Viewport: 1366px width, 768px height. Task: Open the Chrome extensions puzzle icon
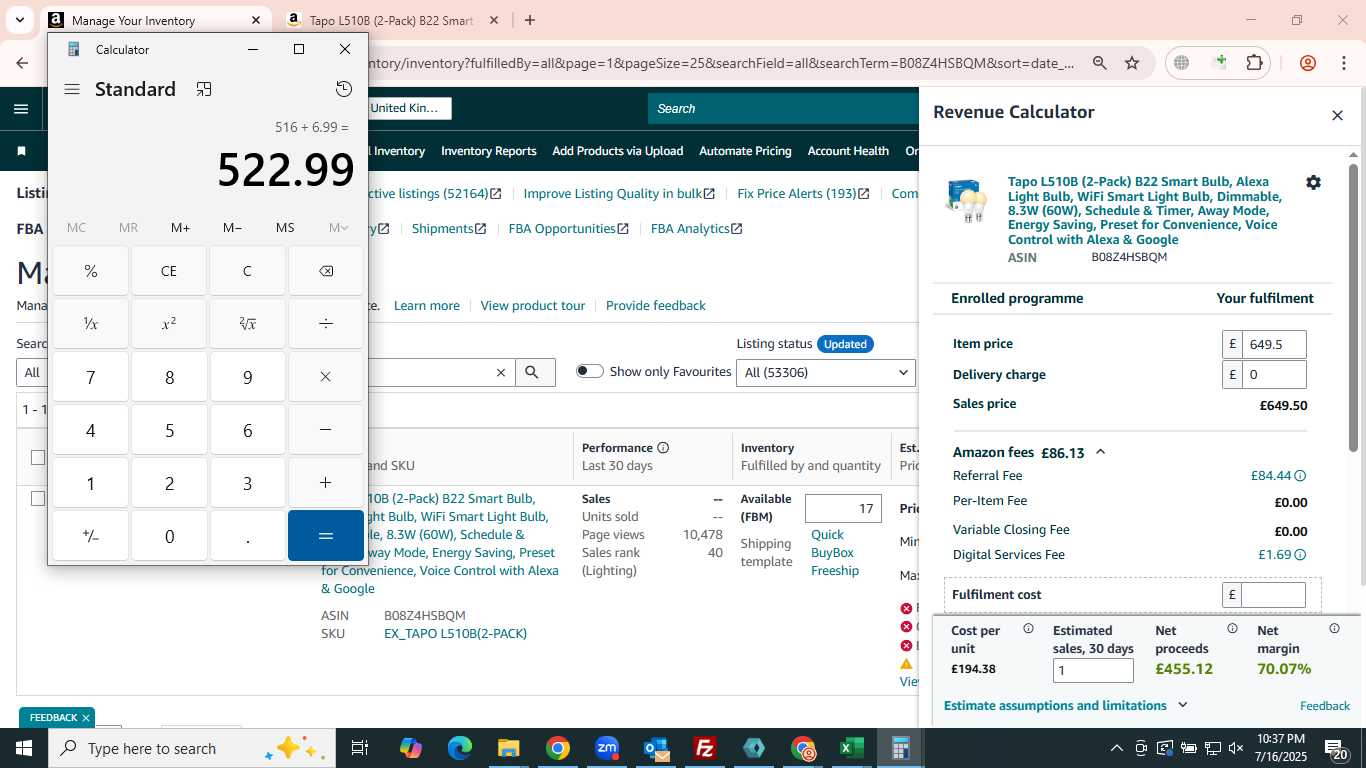coord(1254,63)
